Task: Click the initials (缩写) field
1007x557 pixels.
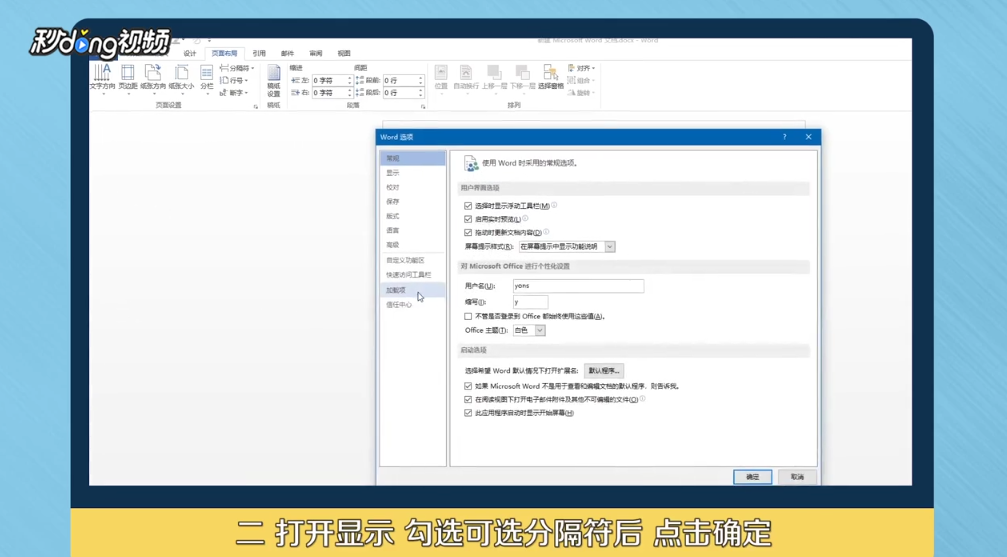Action: [530, 302]
